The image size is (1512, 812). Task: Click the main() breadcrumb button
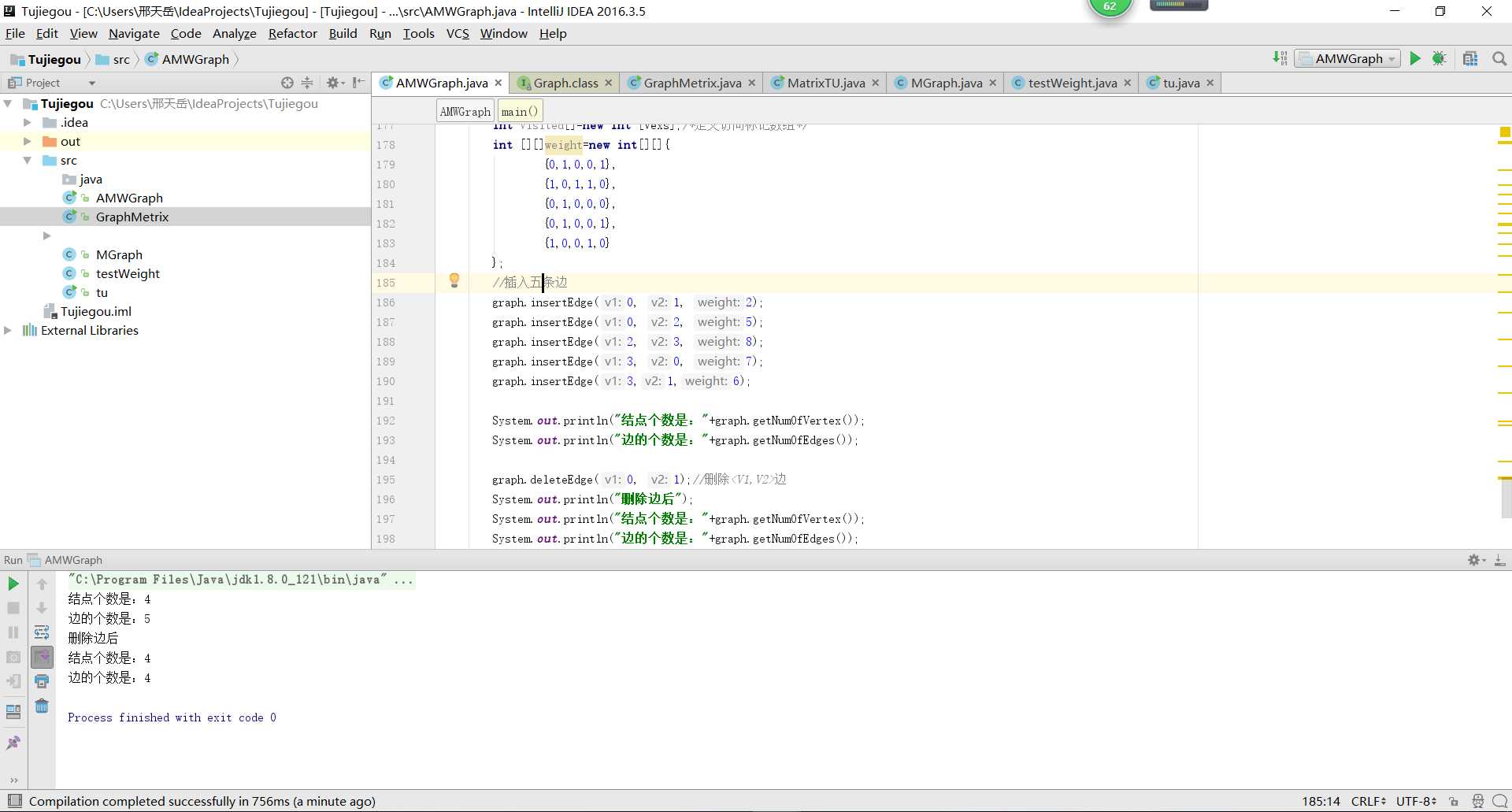[x=520, y=112]
